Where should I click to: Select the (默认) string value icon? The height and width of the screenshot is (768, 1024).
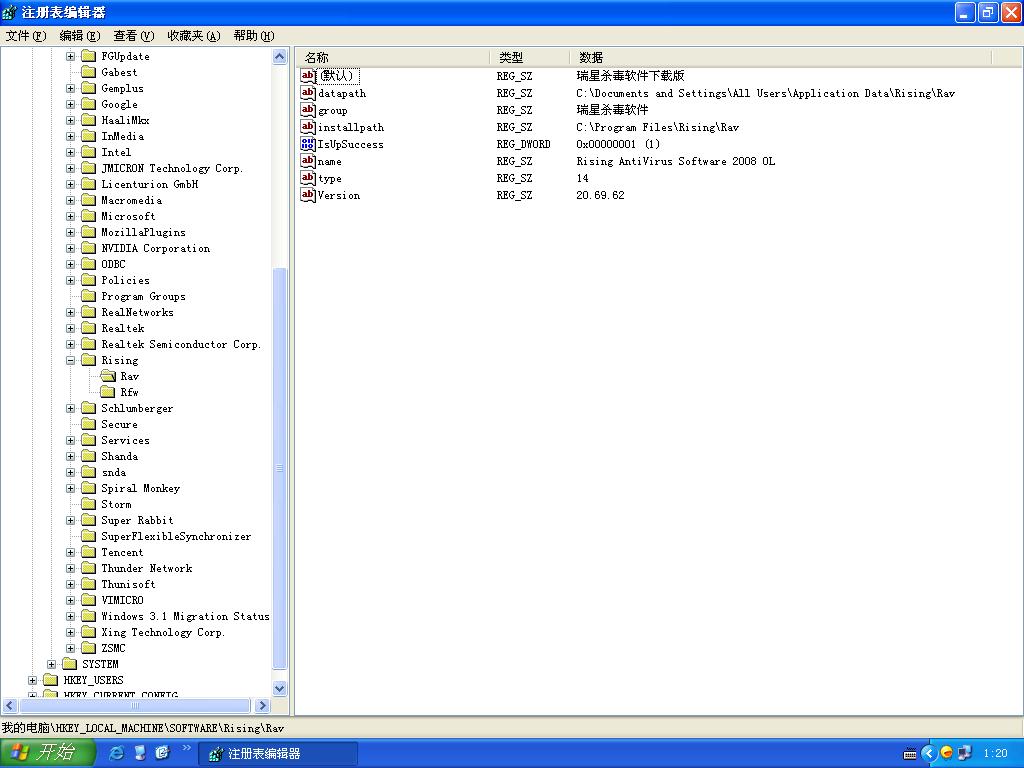click(308, 76)
